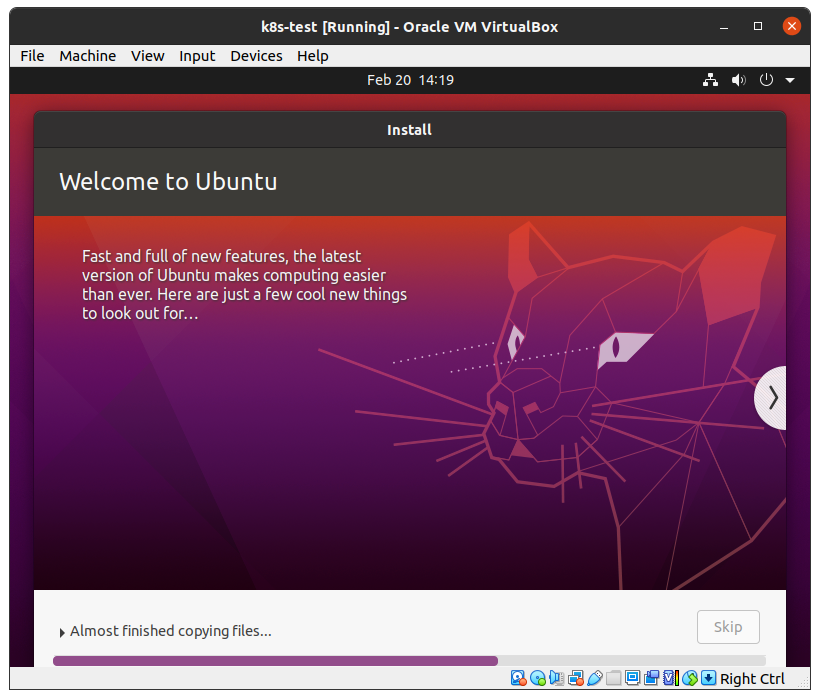Screen dimensions: 820x699
Task: Click the guest power icon
Action: (766, 80)
